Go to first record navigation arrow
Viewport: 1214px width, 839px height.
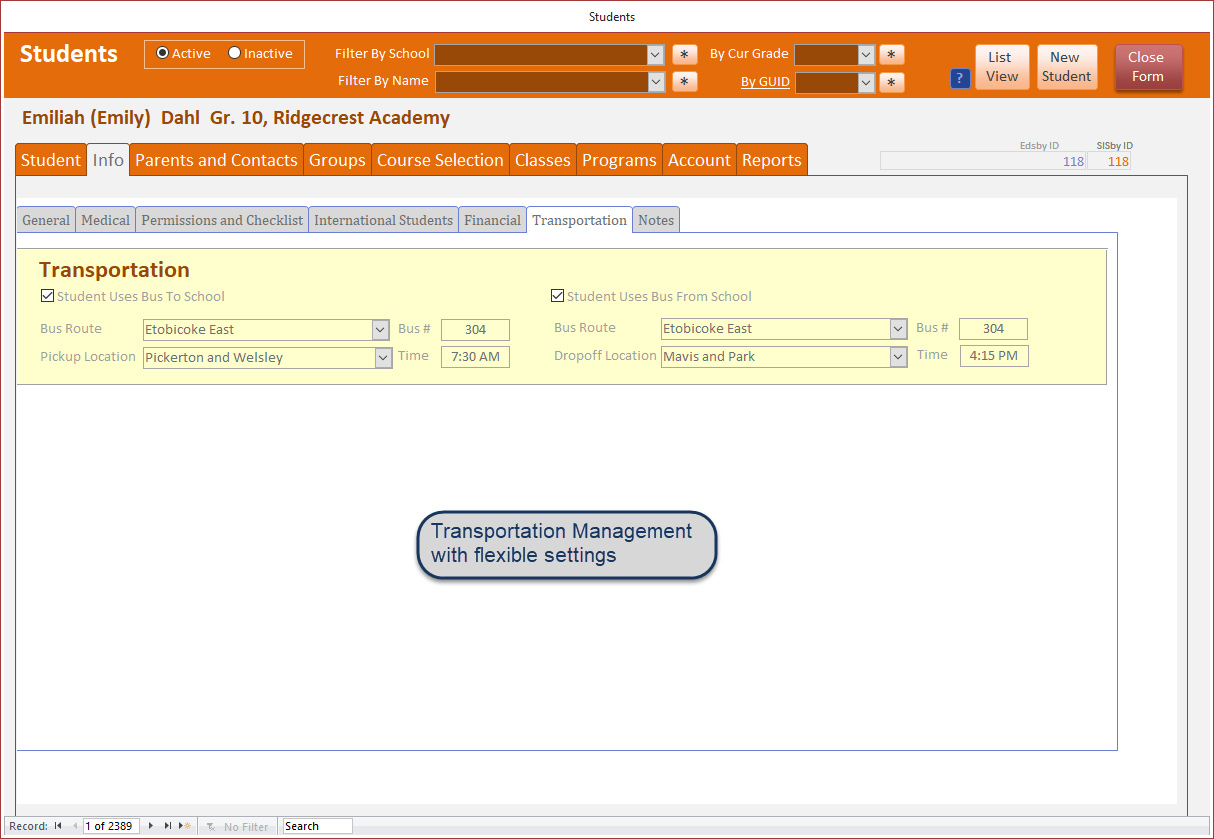[58, 826]
